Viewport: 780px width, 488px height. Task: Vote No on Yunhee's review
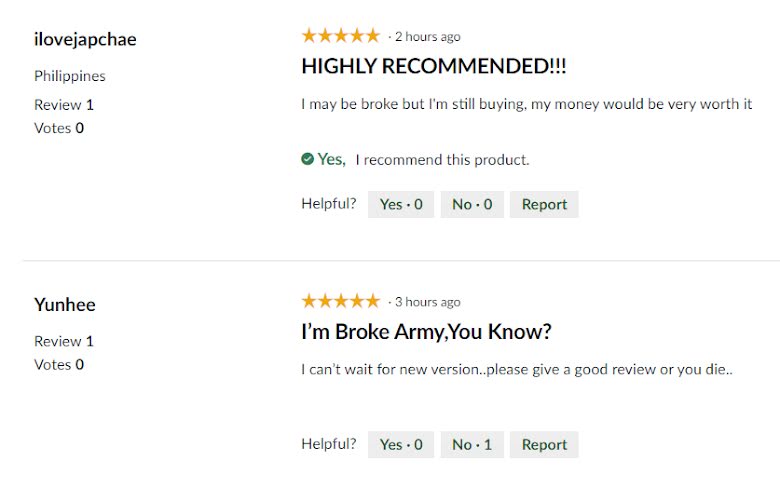[472, 444]
